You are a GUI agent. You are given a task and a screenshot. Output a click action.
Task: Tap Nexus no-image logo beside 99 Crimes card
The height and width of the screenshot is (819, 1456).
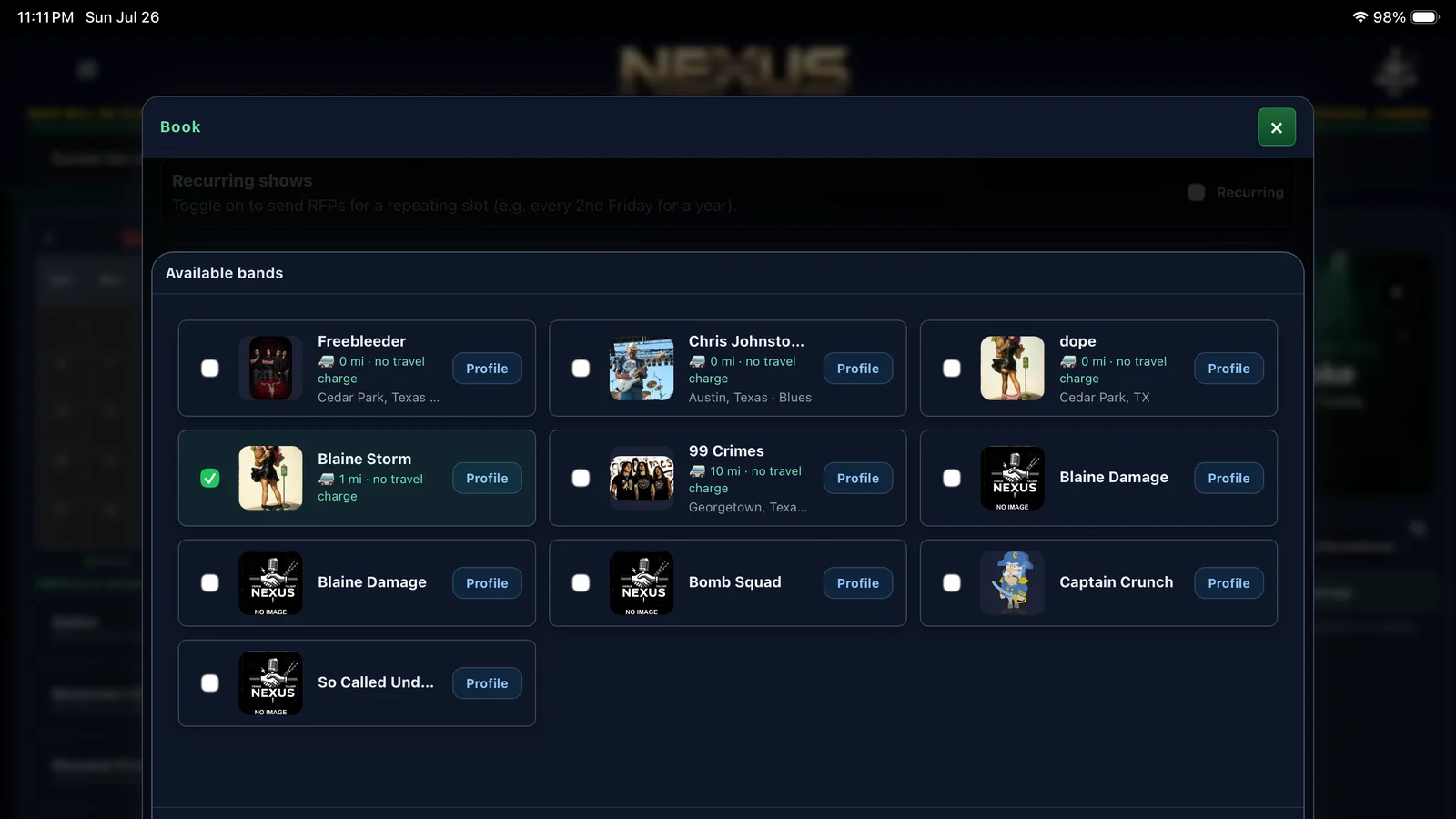(x=1012, y=478)
